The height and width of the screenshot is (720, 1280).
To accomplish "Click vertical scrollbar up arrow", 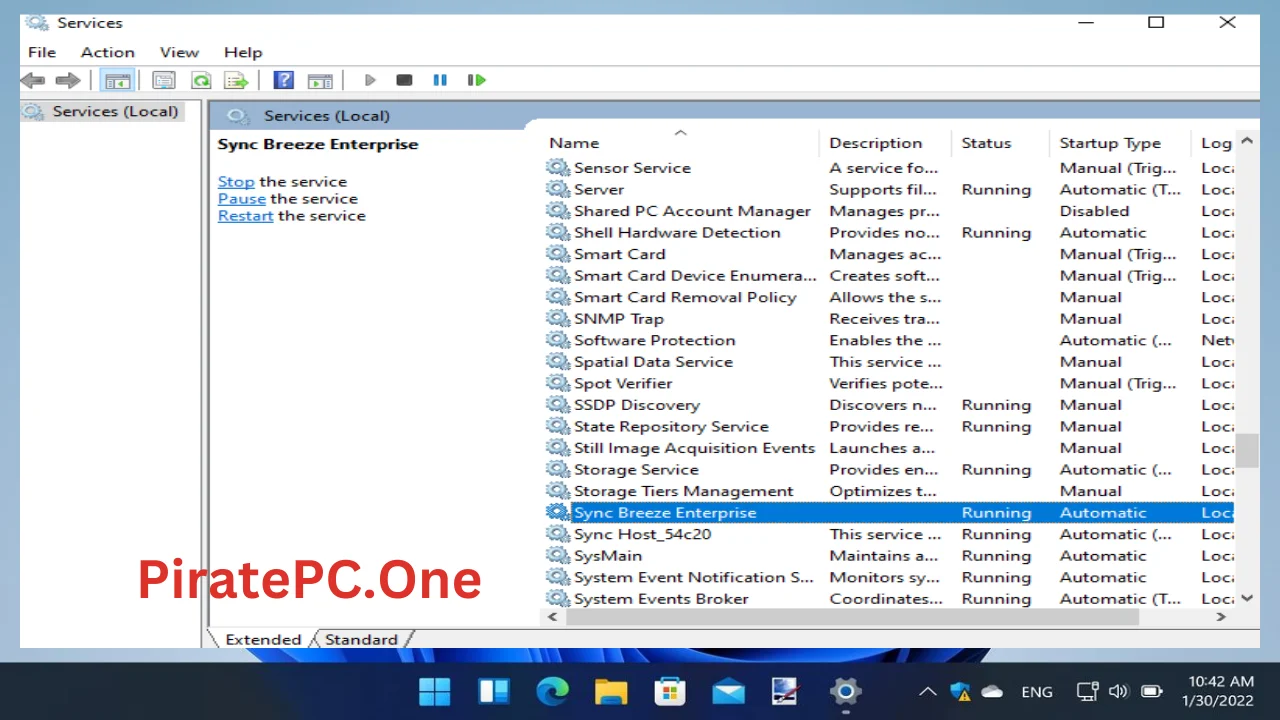I will click(x=1247, y=142).
